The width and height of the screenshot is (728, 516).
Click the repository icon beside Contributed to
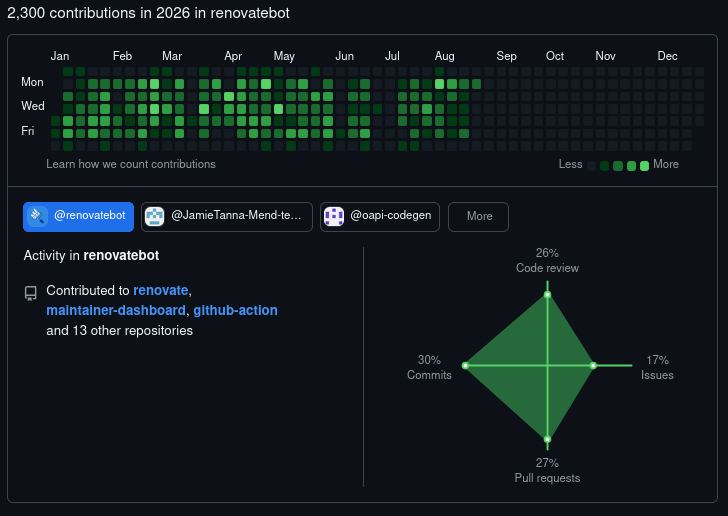31,293
